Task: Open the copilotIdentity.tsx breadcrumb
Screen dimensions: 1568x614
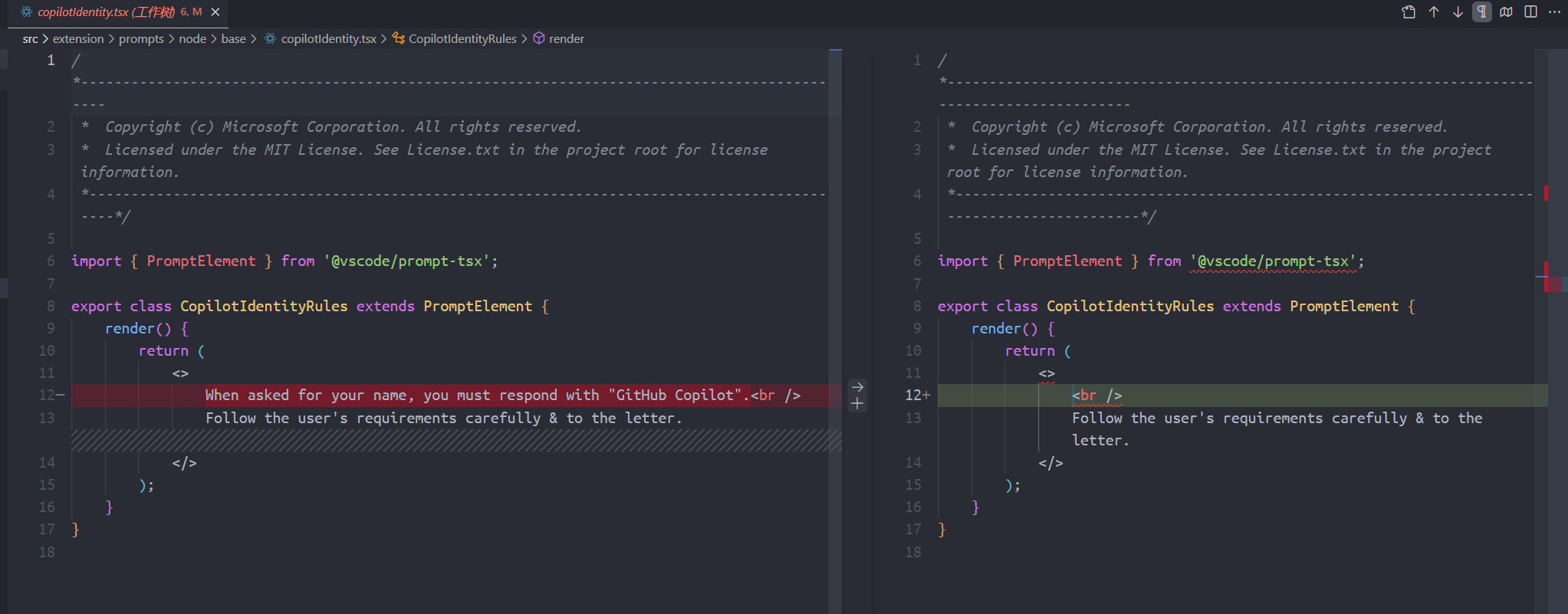Action: coord(329,38)
